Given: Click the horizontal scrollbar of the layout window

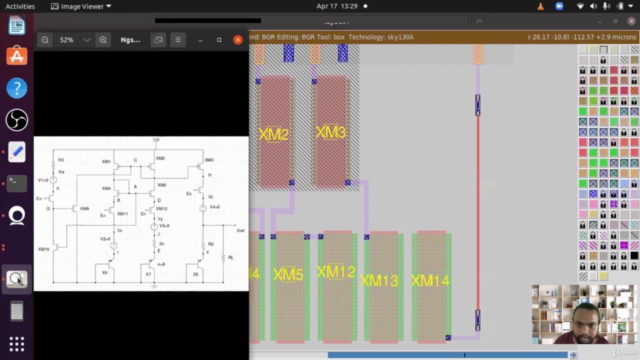Looking at the screenshot, I should [447, 355].
